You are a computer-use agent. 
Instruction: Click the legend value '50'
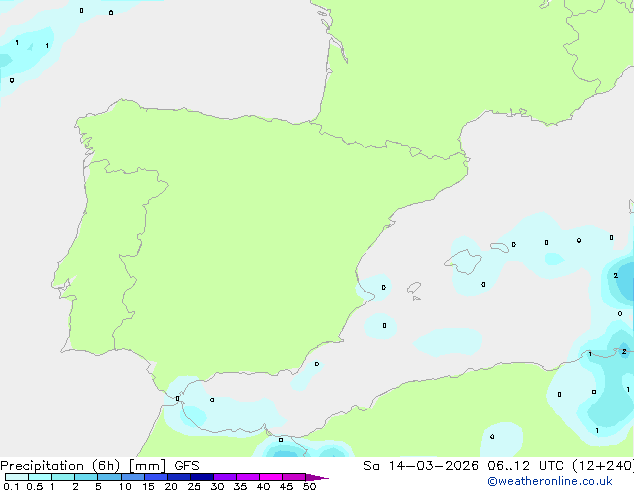pyautogui.click(x=309, y=486)
